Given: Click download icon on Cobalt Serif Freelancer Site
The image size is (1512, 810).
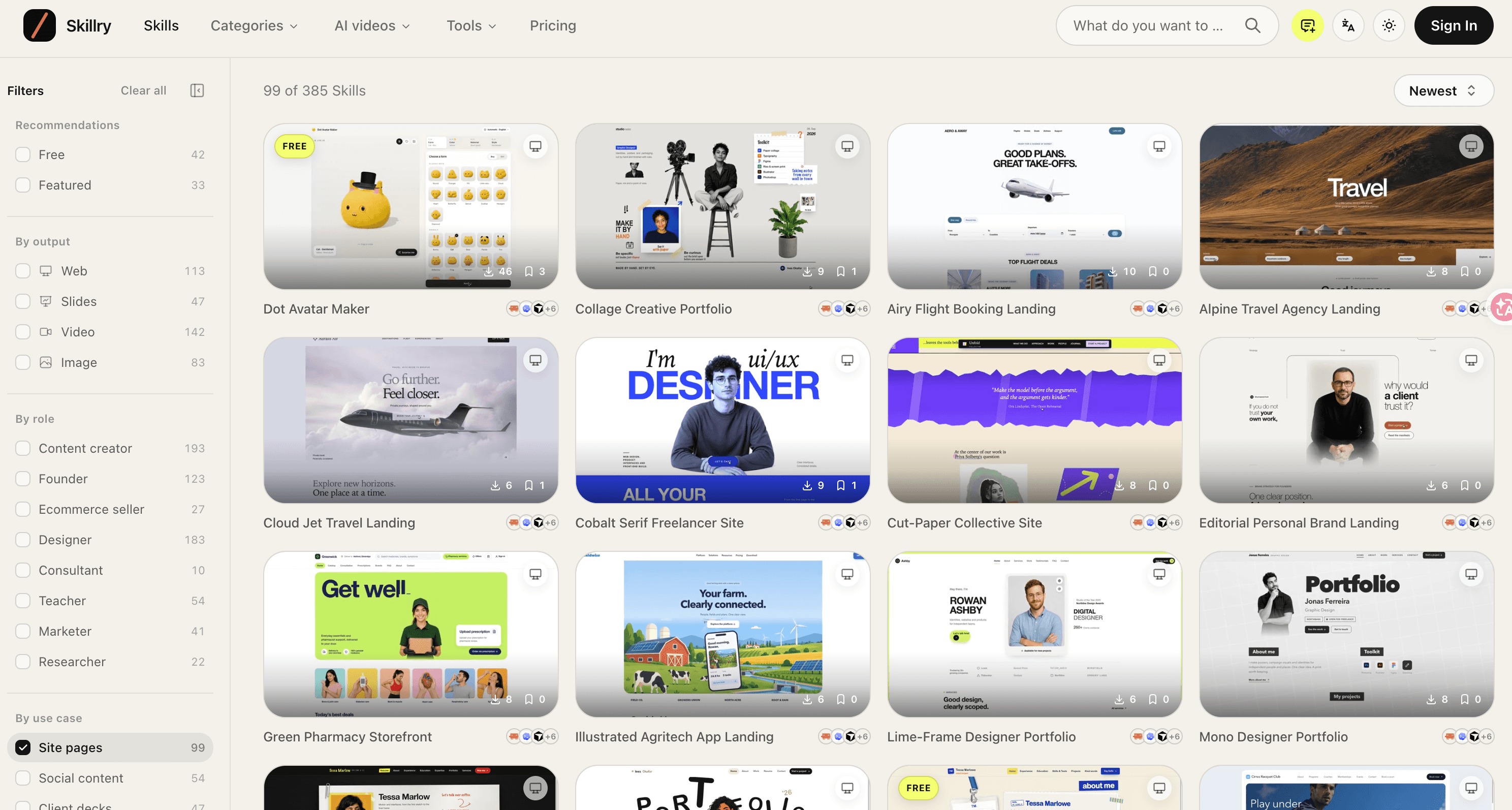Looking at the screenshot, I should (x=807, y=485).
